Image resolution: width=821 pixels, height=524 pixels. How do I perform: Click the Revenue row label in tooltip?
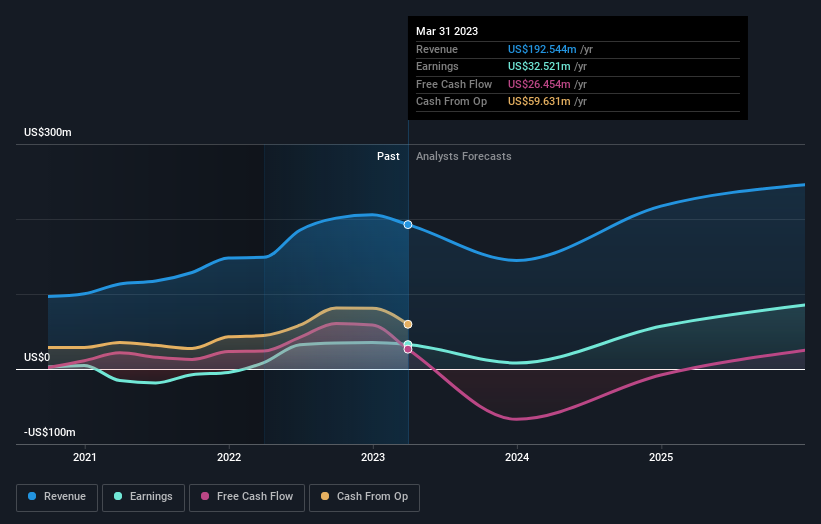click(x=437, y=49)
